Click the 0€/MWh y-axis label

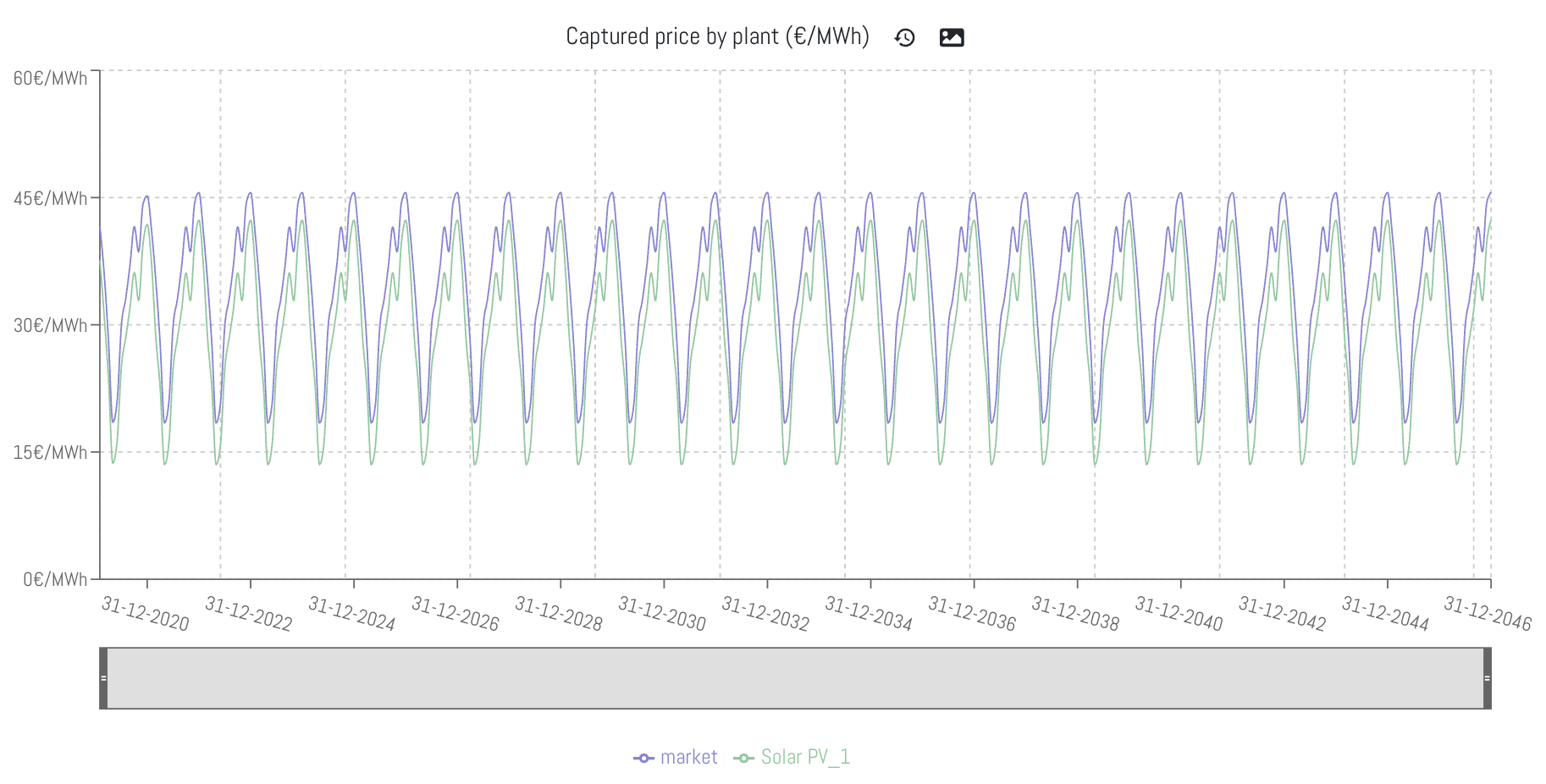55,579
